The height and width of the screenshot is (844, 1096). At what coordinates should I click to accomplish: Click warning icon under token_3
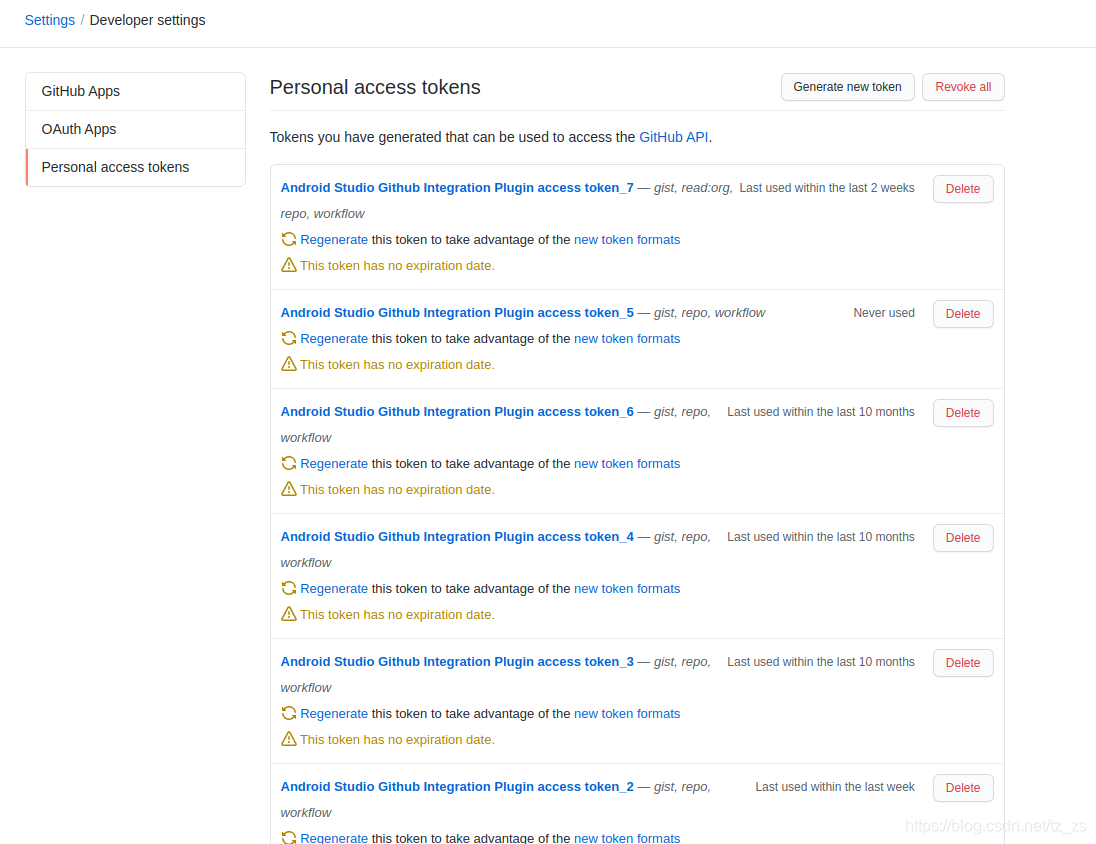click(x=289, y=739)
